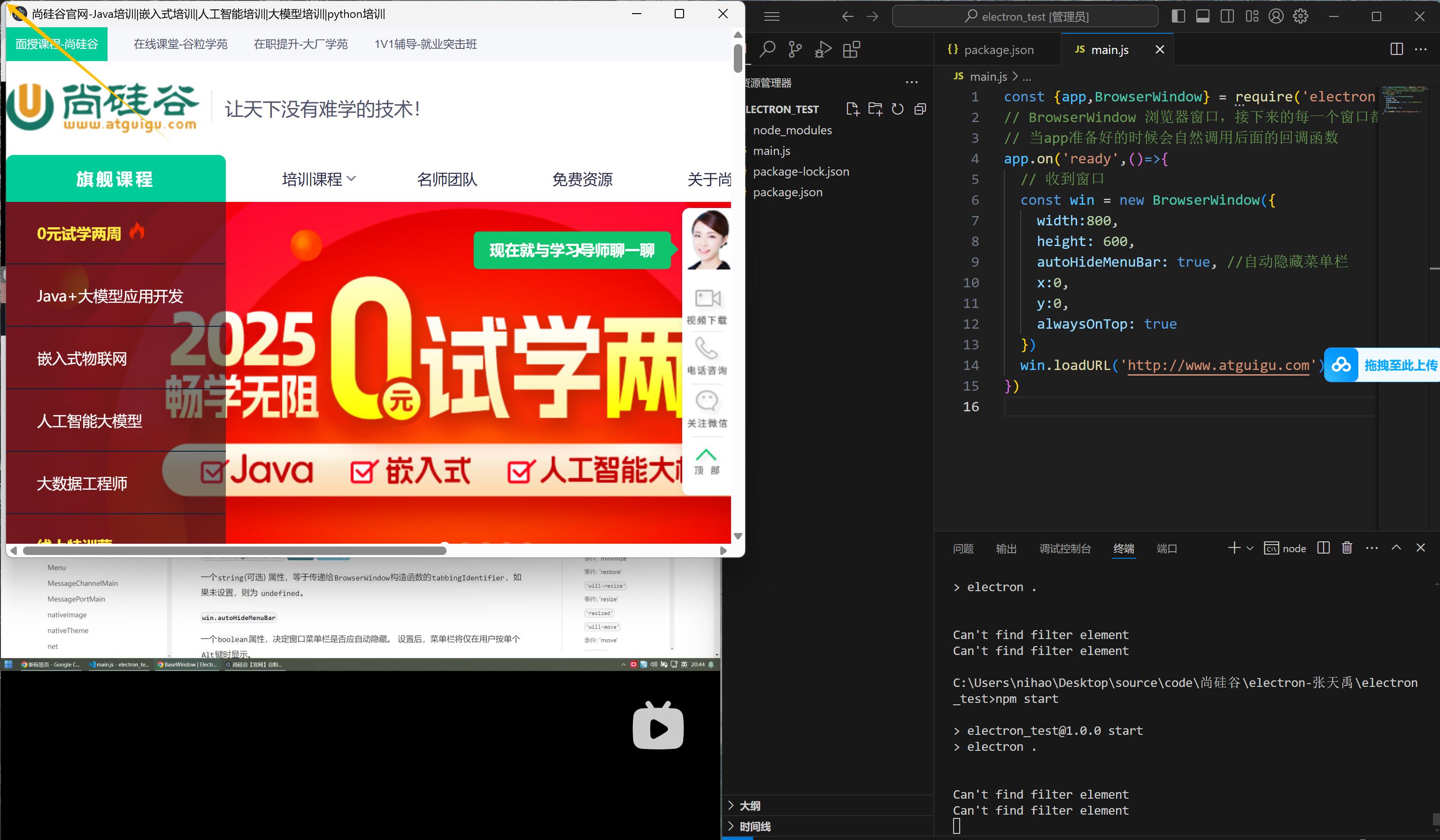
Task: Click split editor right icon
Action: tap(1396, 49)
